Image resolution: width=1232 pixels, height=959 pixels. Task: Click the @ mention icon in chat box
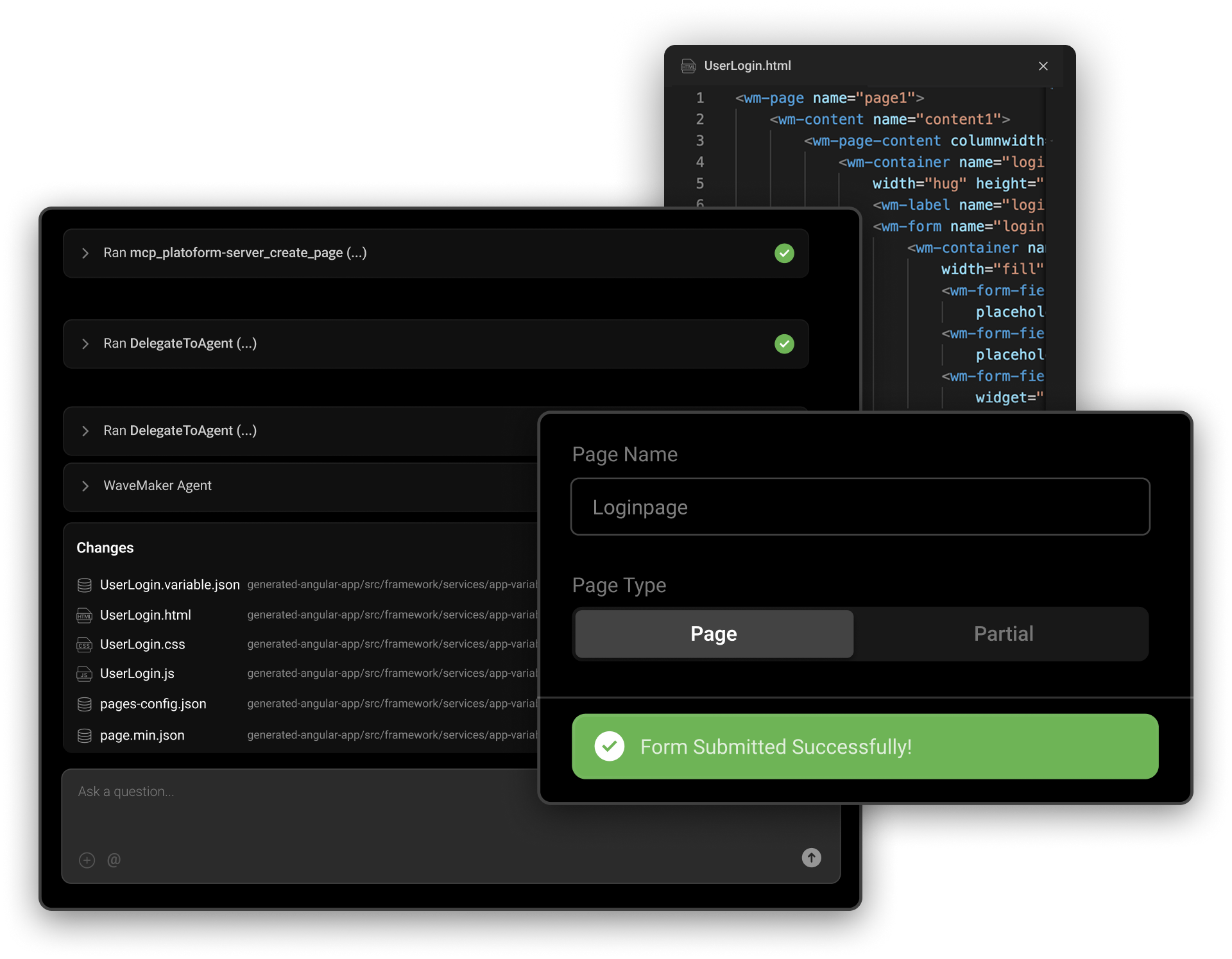pos(114,860)
